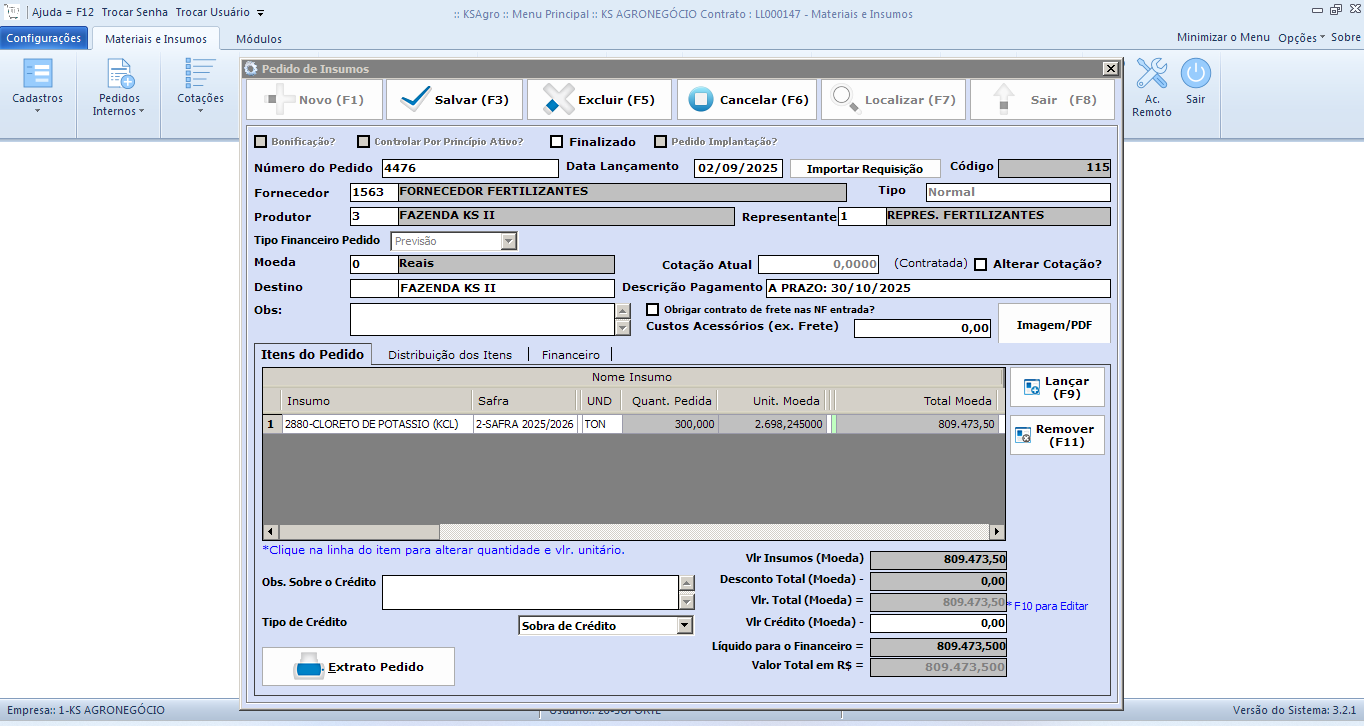The height and width of the screenshot is (726, 1364).
Task: Open the Pedidos Internos ribbon icon
Action: (119, 75)
